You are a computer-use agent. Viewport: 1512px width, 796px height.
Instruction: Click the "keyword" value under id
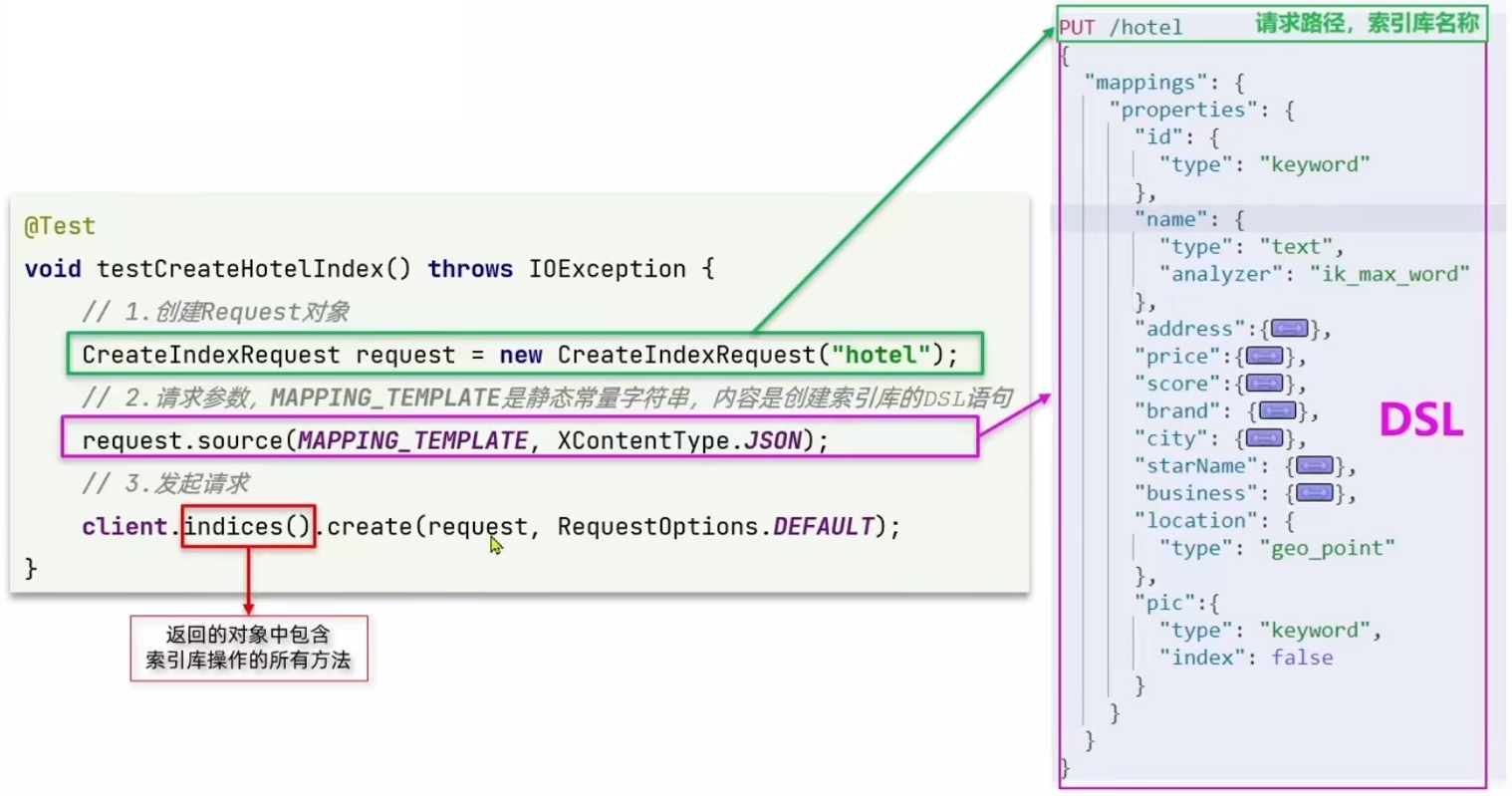[x=1314, y=164]
